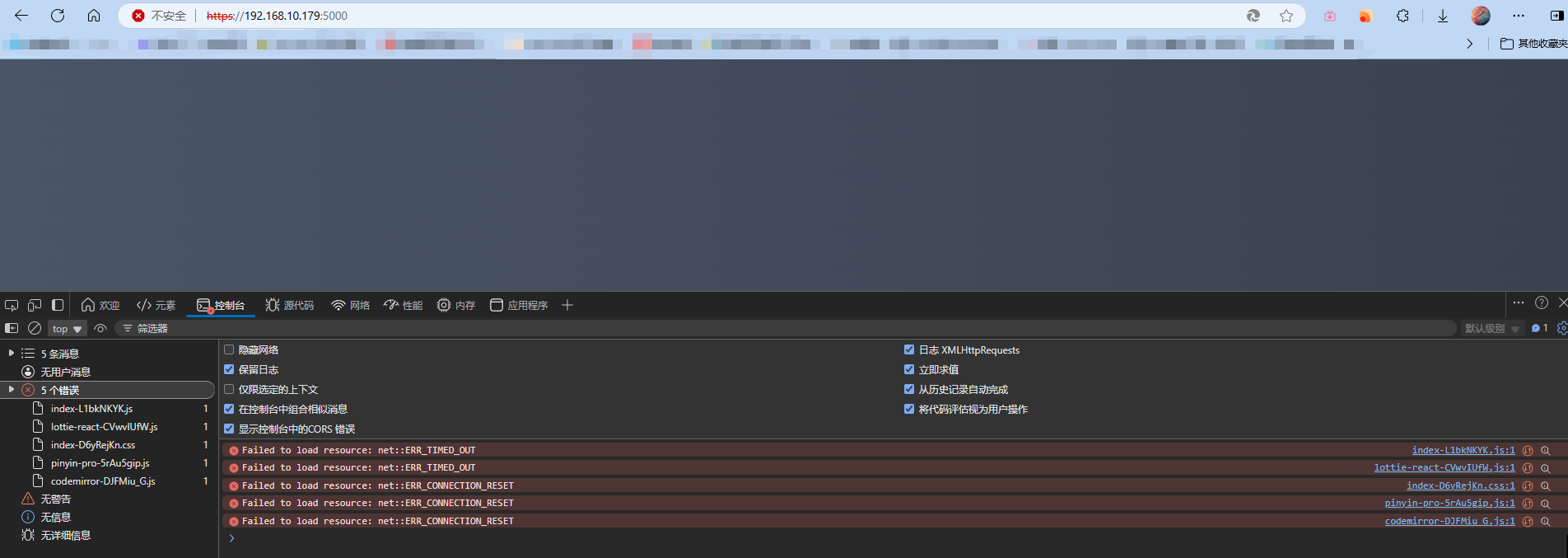
Task: Click search magnifier for codemirror-DJFMiu_G.js error
Action: [x=1546, y=521]
